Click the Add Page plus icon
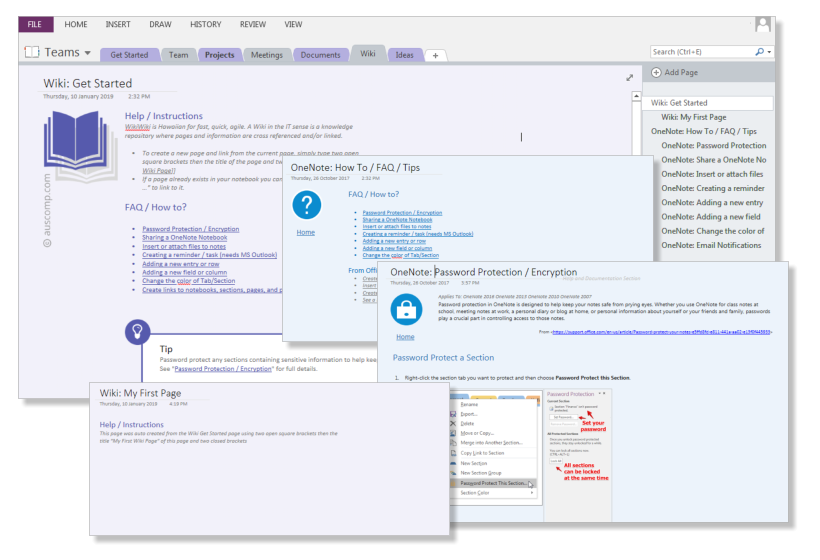 pos(656,72)
